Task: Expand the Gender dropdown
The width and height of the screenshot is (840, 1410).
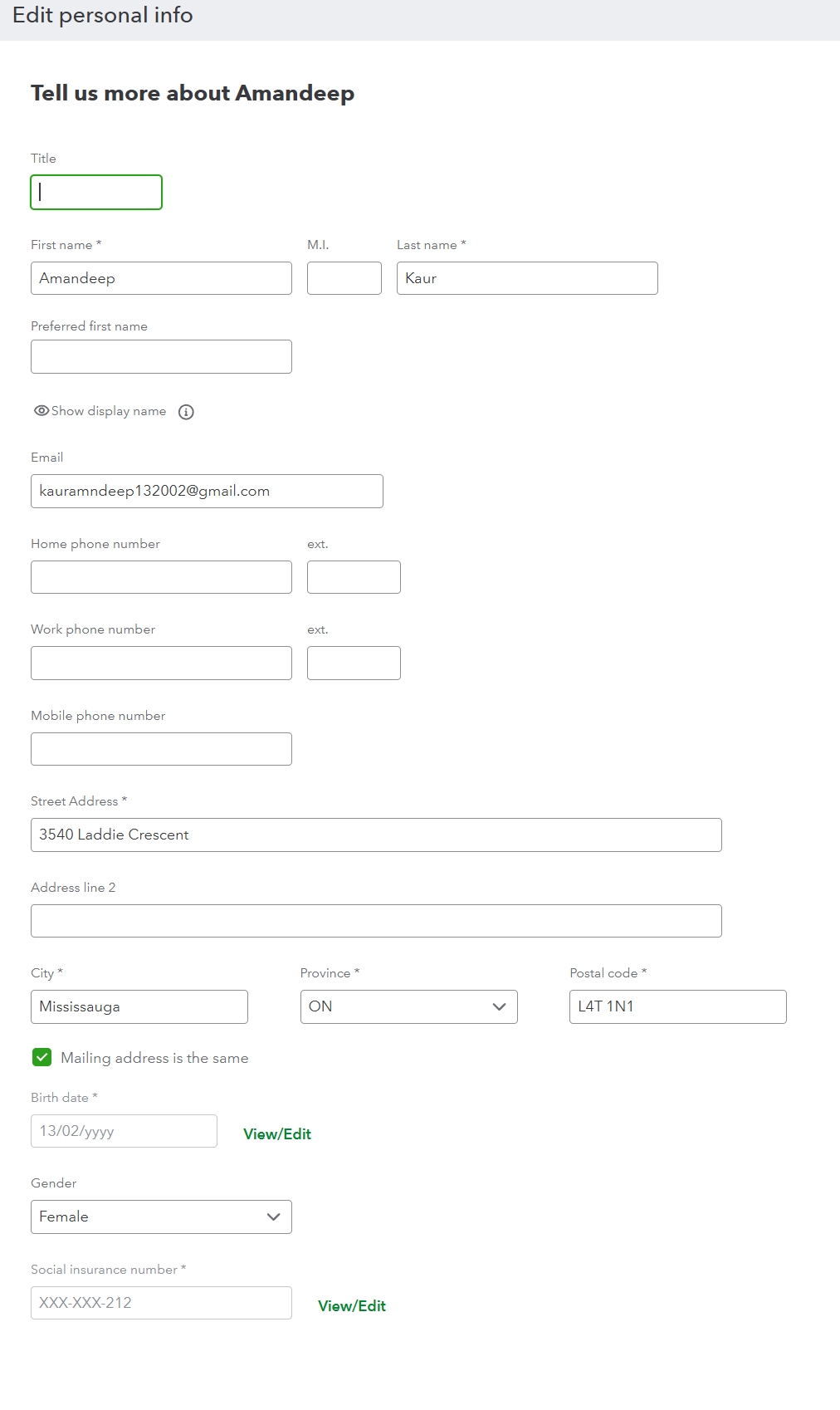Action: (161, 1217)
